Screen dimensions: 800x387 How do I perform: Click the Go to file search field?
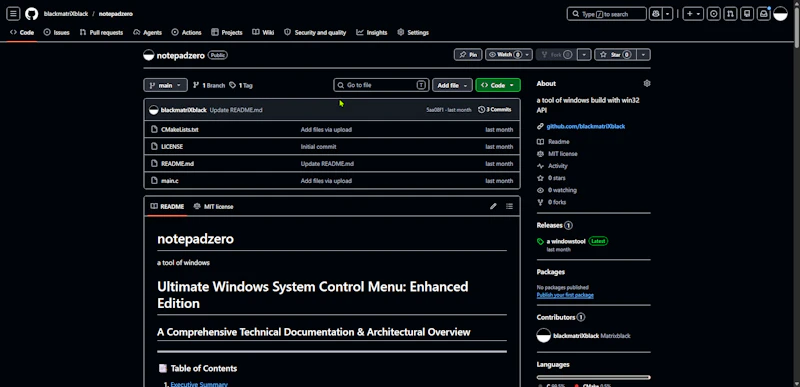coord(381,85)
